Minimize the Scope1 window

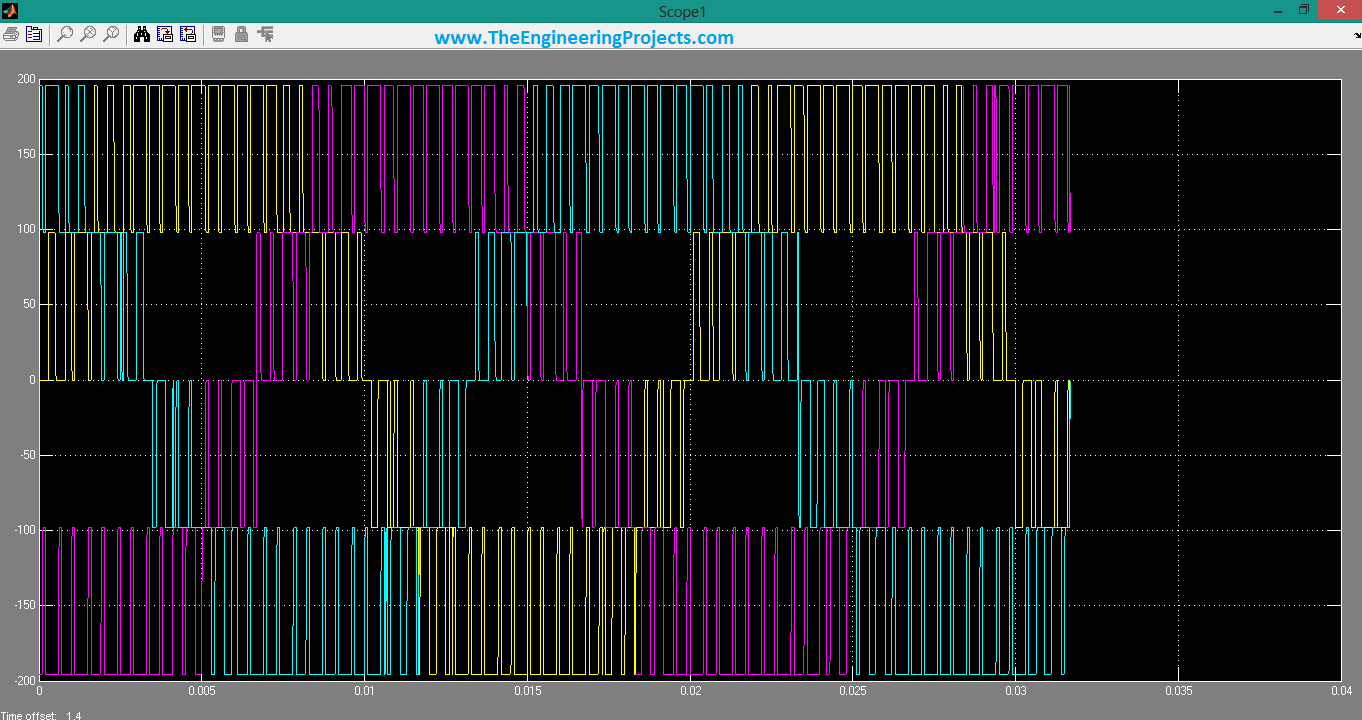[x=1277, y=10]
